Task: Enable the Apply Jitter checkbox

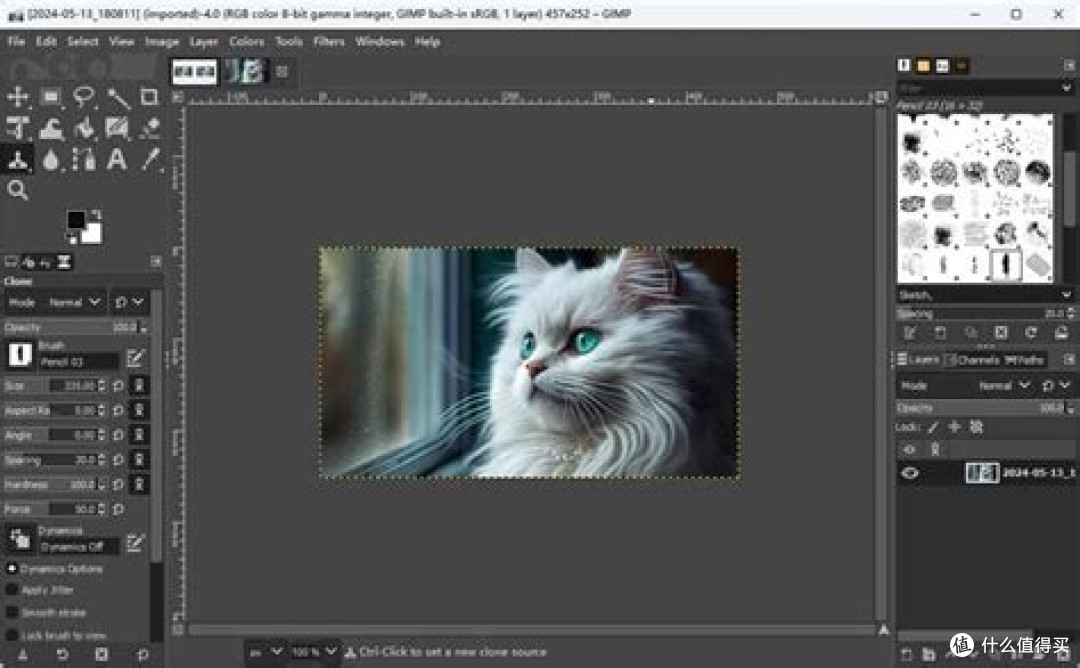Action: (12, 590)
